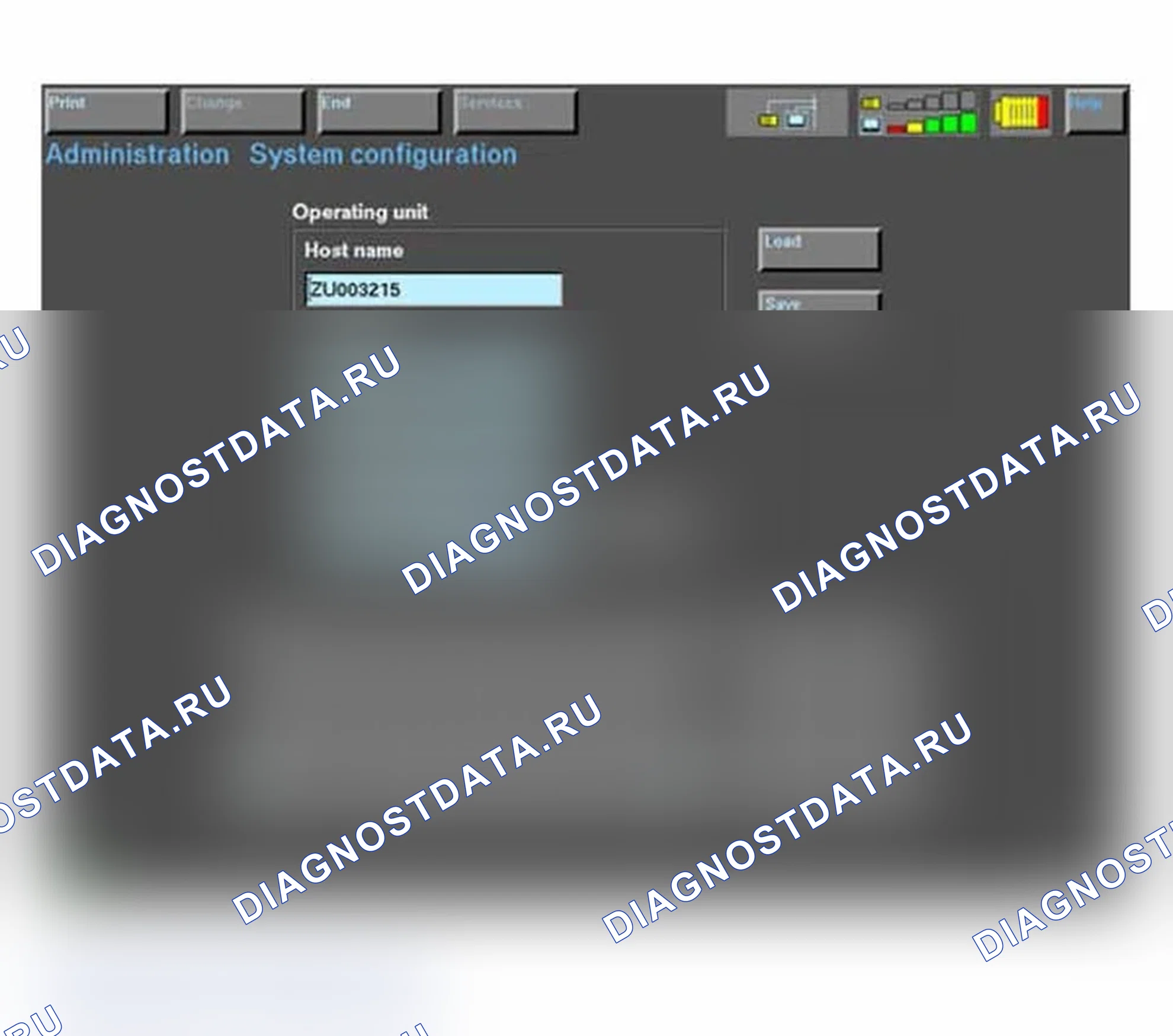The height and width of the screenshot is (1036, 1173).
Task: Open the Services button
Action: (515, 111)
